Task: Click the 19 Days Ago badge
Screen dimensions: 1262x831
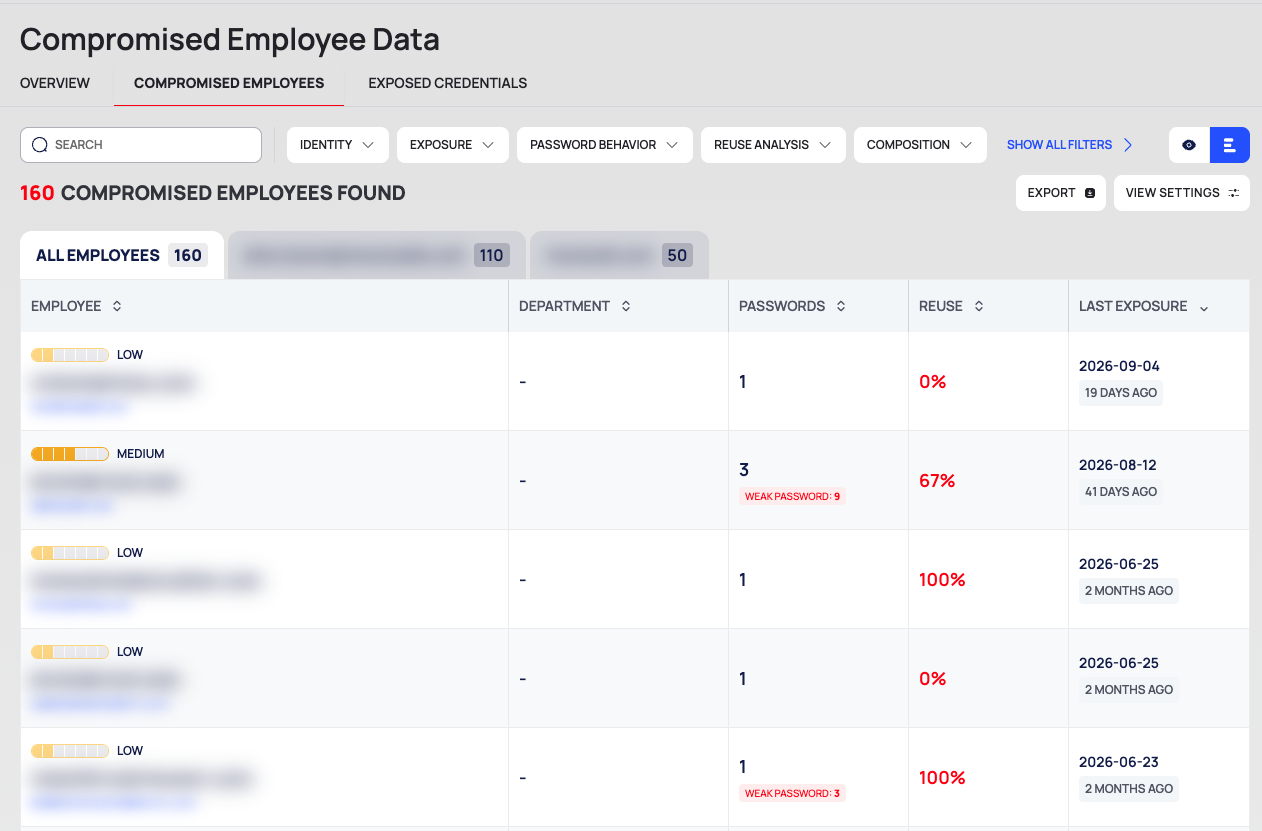Action: pos(1121,393)
